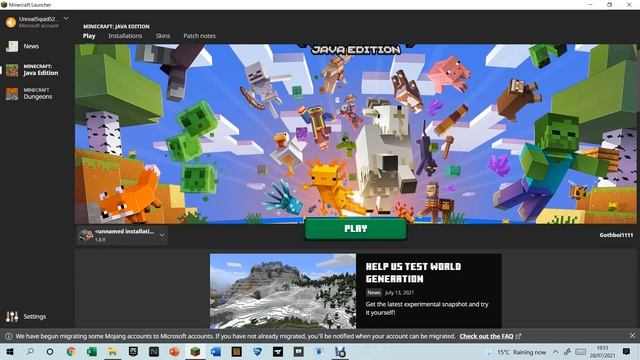Dismiss the migration notice banner
The width and height of the screenshot is (640, 360).
632,336
